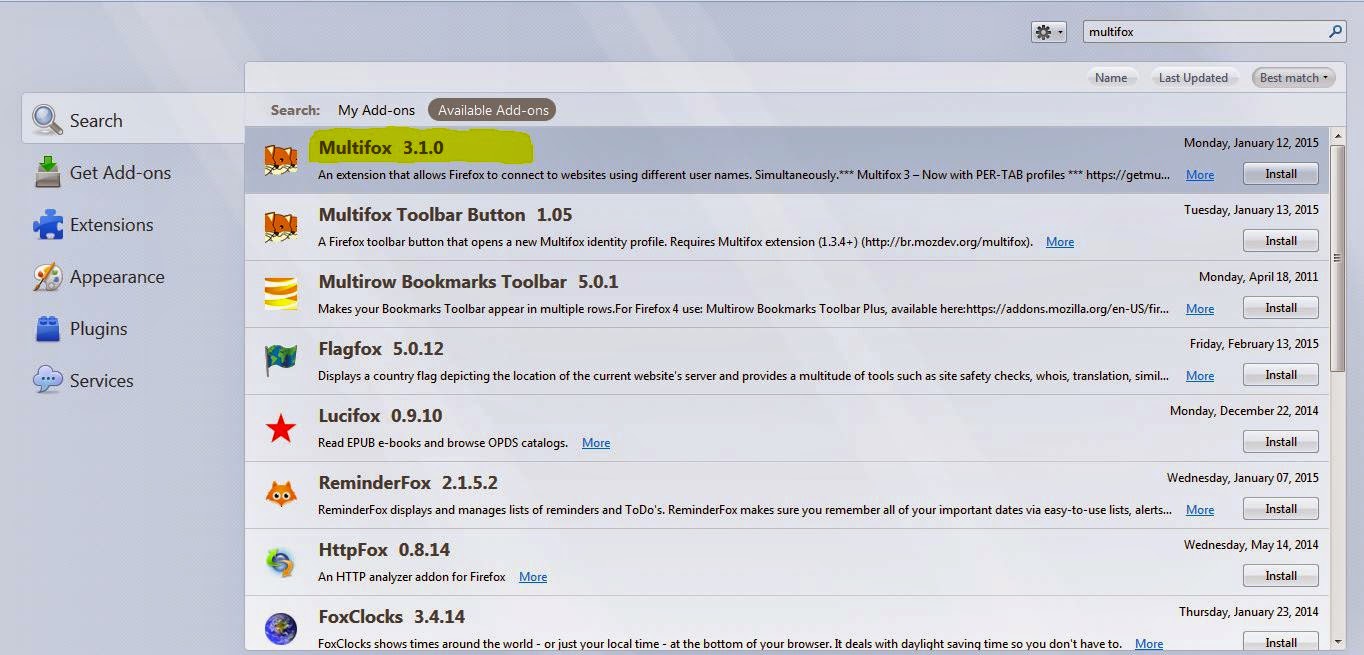Open the Plugins category

click(x=133, y=328)
